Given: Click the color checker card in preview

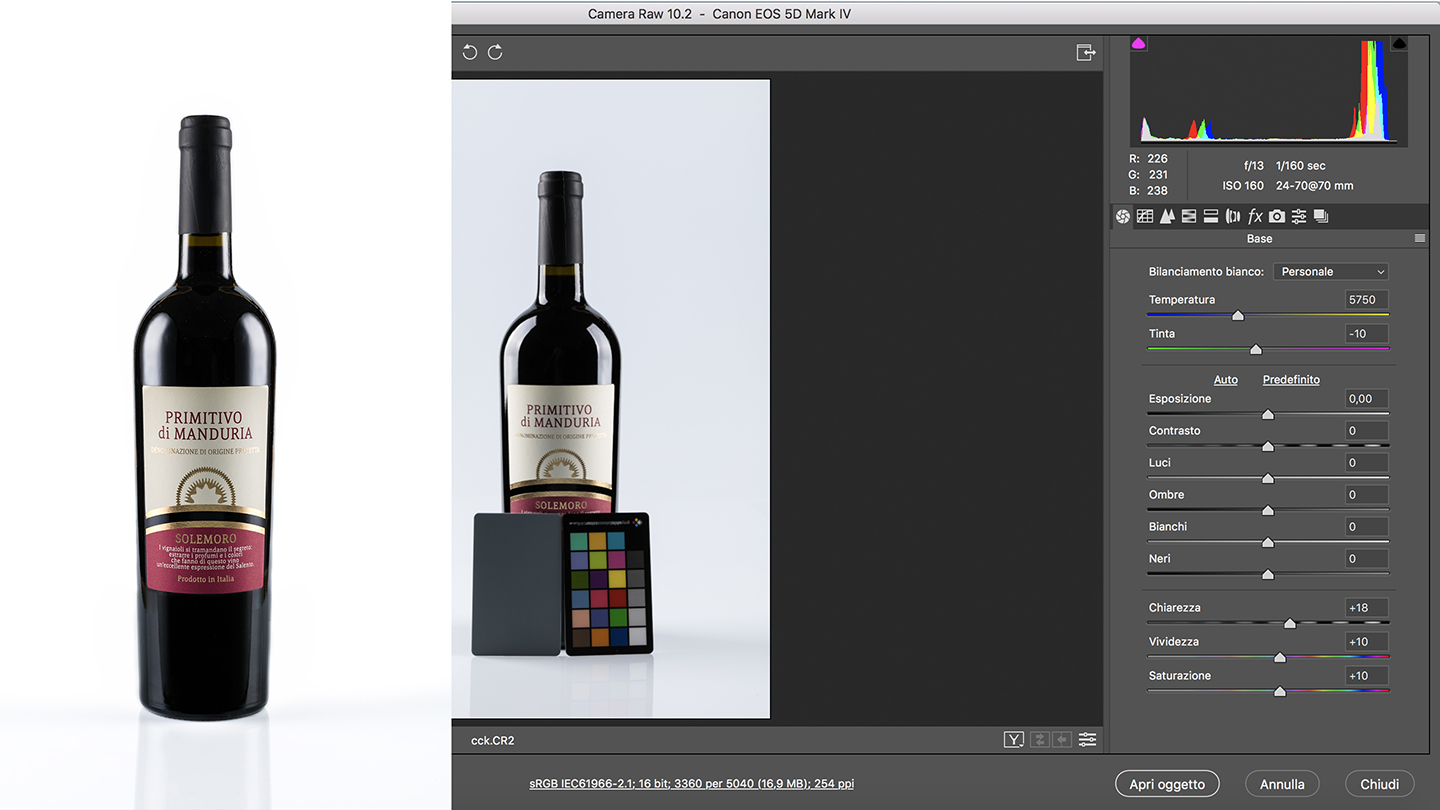Looking at the screenshot, I should (x=607, y=584).
